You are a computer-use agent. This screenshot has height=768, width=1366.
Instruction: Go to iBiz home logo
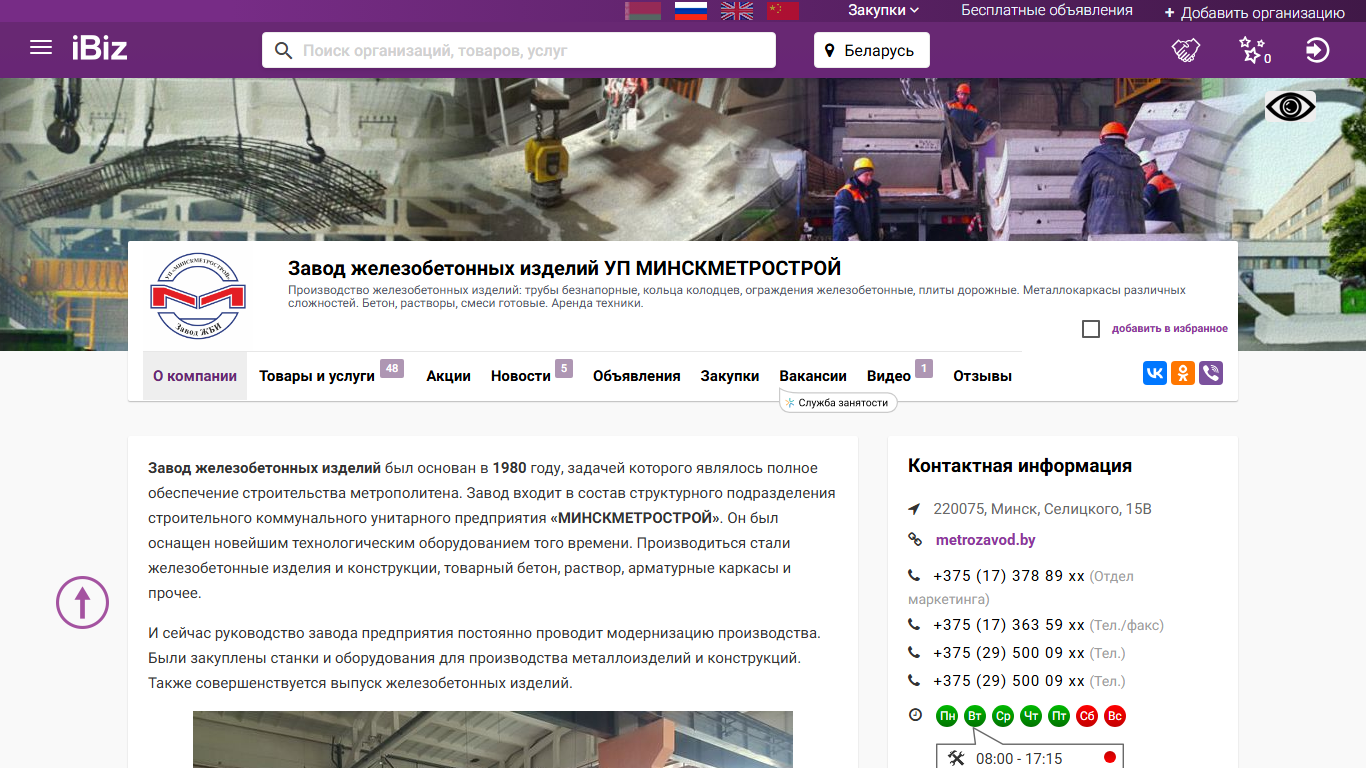pos(99,48)
